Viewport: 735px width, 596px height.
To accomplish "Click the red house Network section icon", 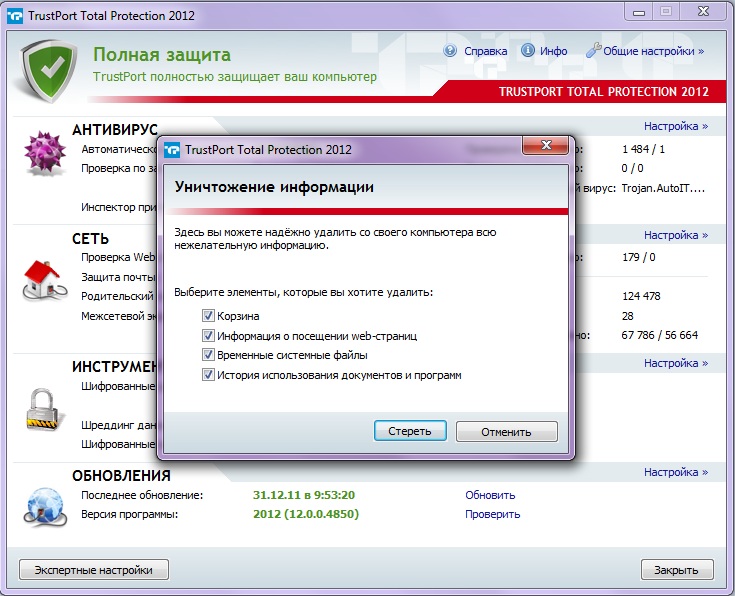I will (x=45, y=281).
